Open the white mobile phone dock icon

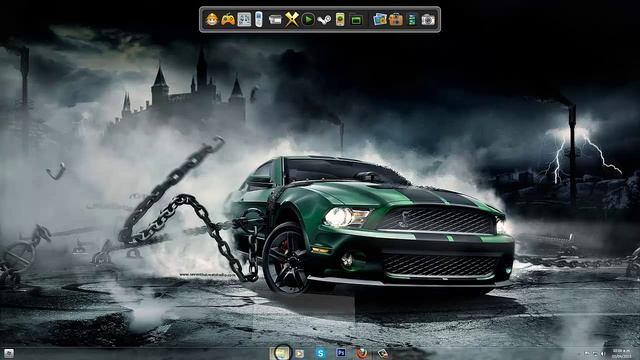(x=258, y=19)
